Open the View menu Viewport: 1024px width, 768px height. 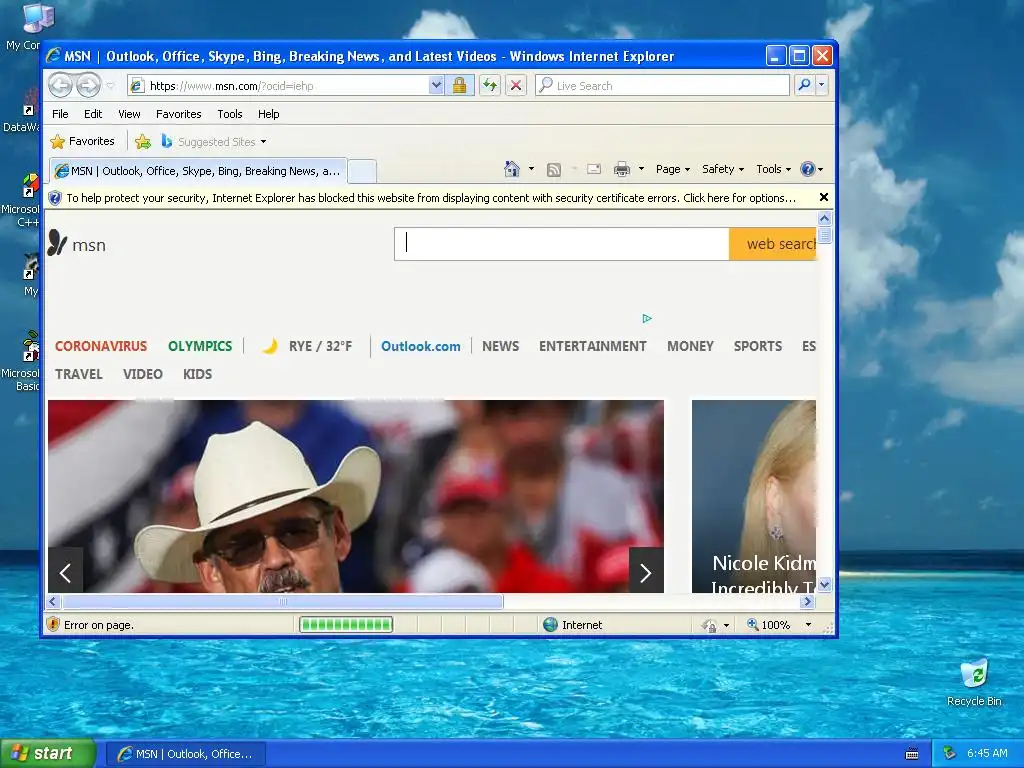[129, 114]
